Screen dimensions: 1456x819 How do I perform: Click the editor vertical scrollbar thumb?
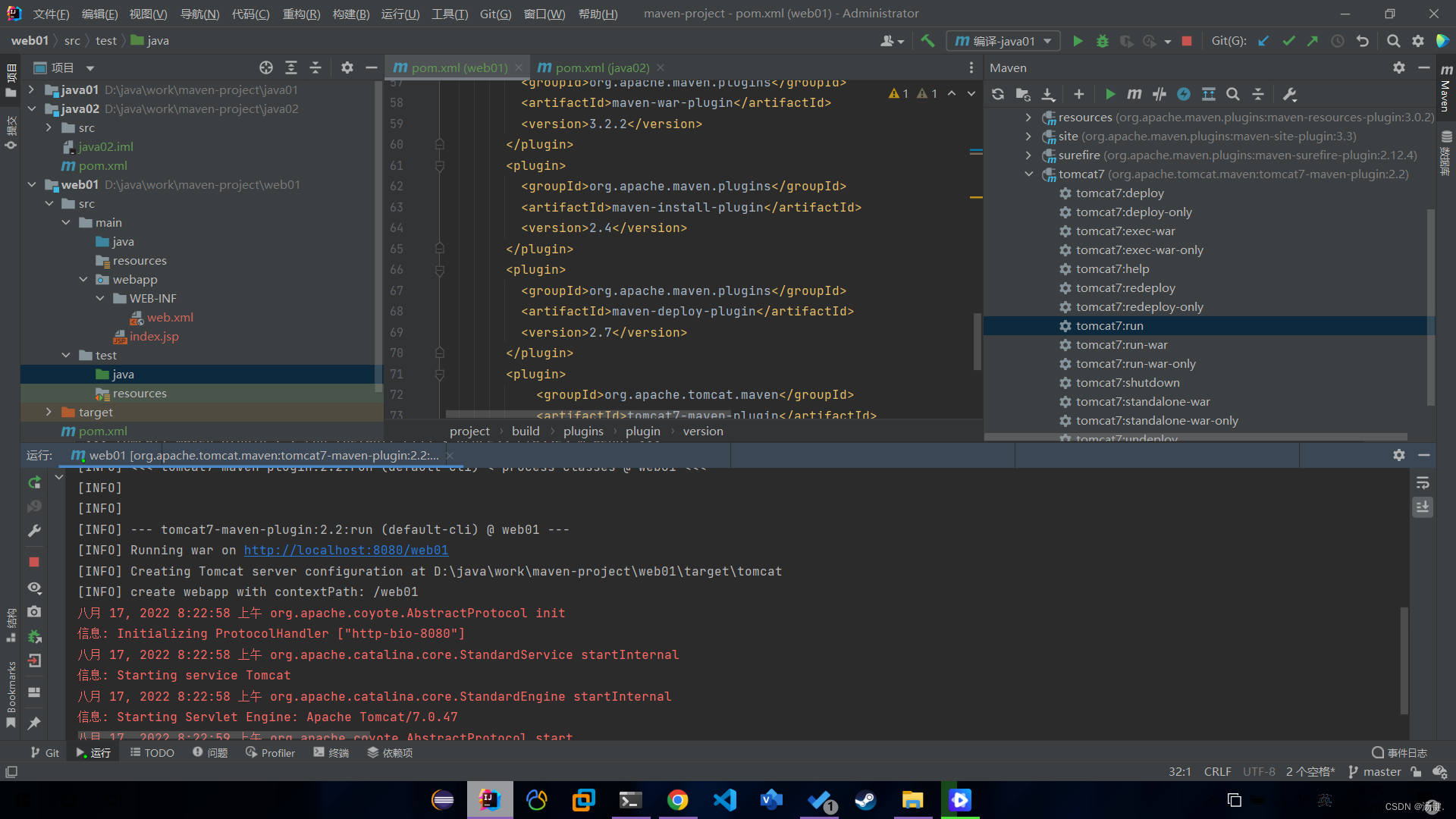tap(977, 341)
